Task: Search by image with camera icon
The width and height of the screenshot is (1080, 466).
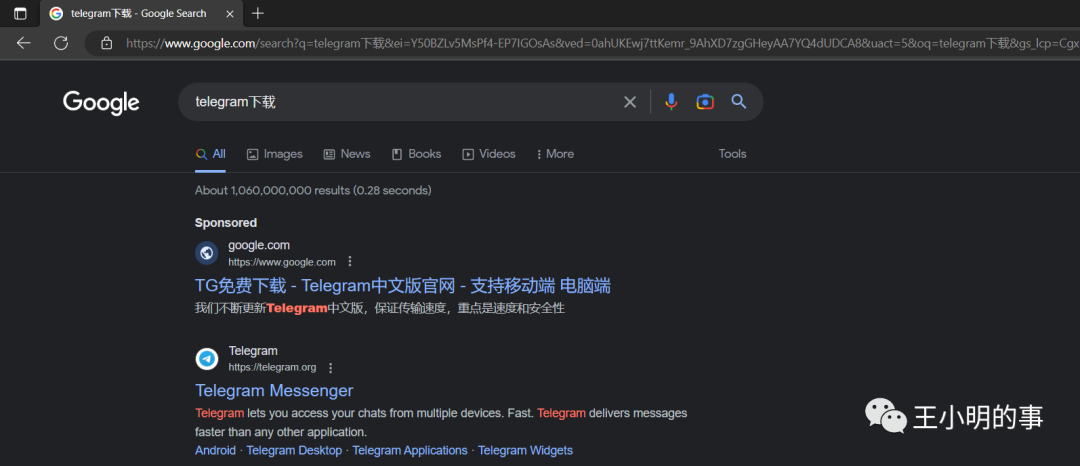Action: pos(705,102)
